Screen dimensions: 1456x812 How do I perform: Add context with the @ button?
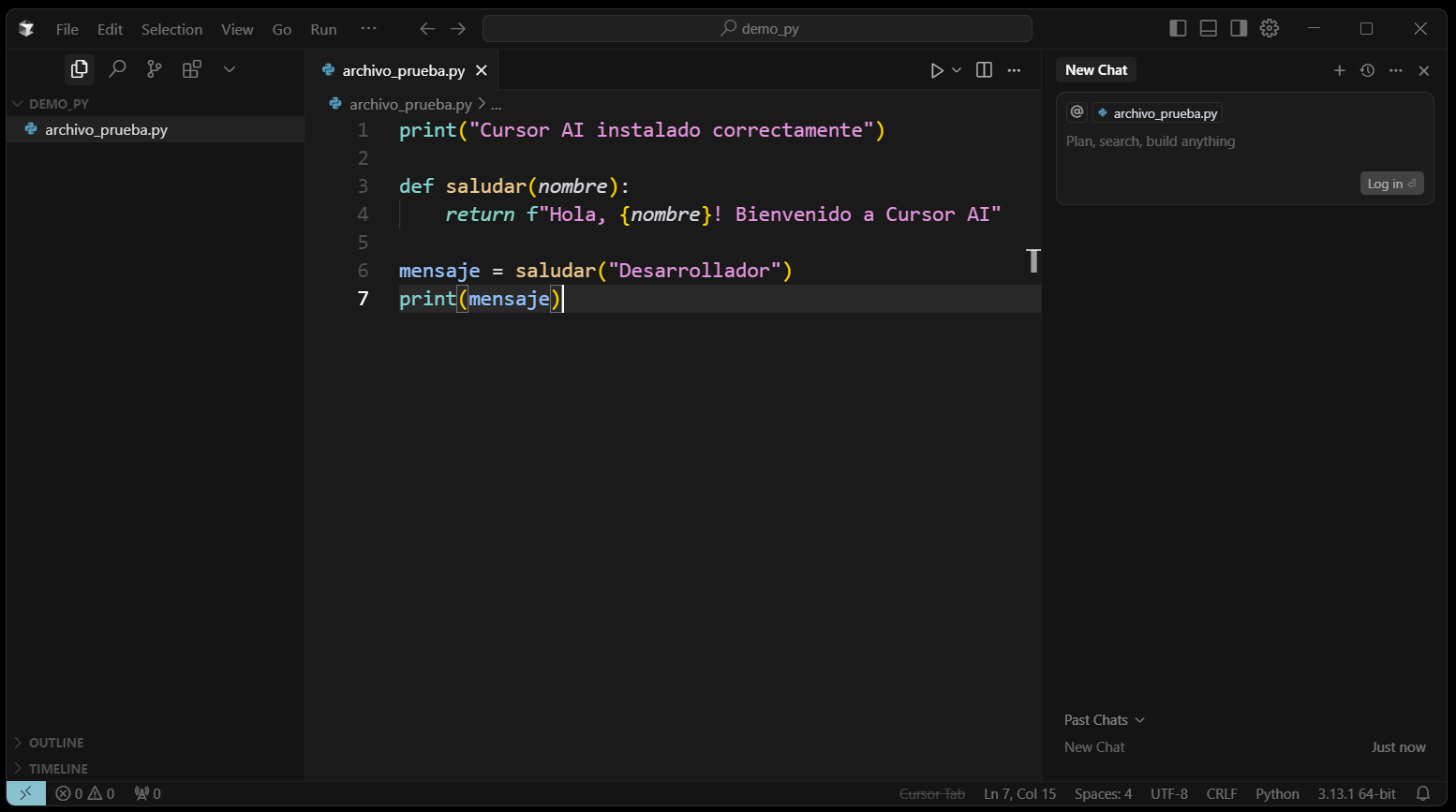pos(1077,112)
